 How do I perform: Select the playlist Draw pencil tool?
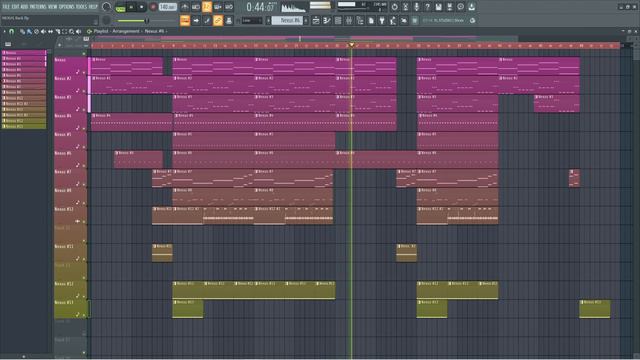coord(22,31)
